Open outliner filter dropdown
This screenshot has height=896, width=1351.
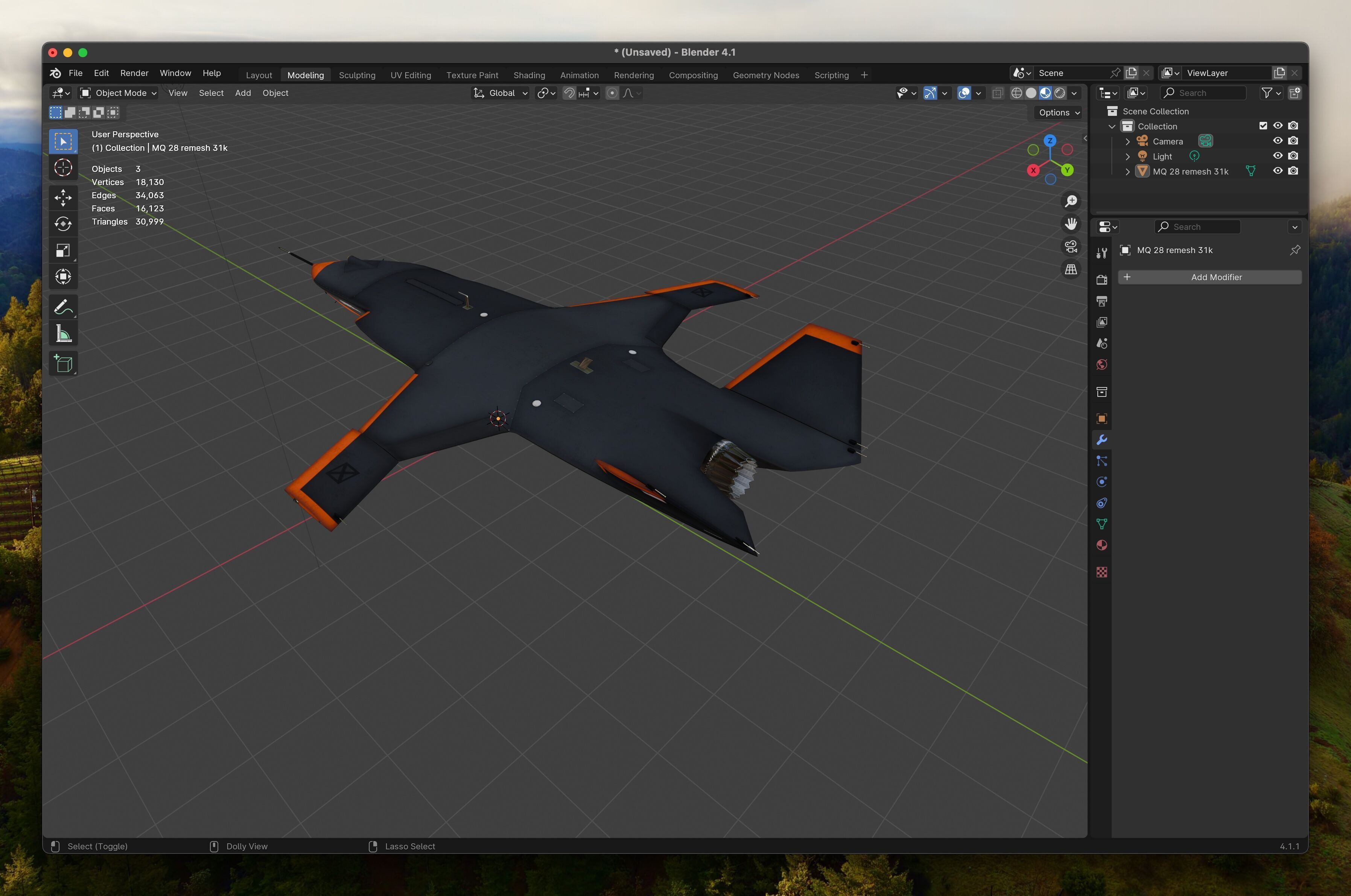pyautogui.click(x=1271, y=93)
